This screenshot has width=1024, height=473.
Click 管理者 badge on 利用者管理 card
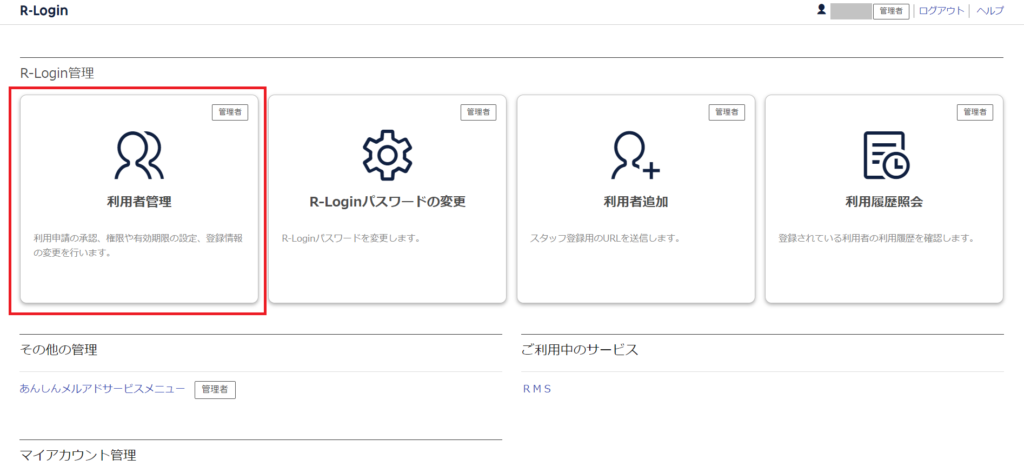231,112
